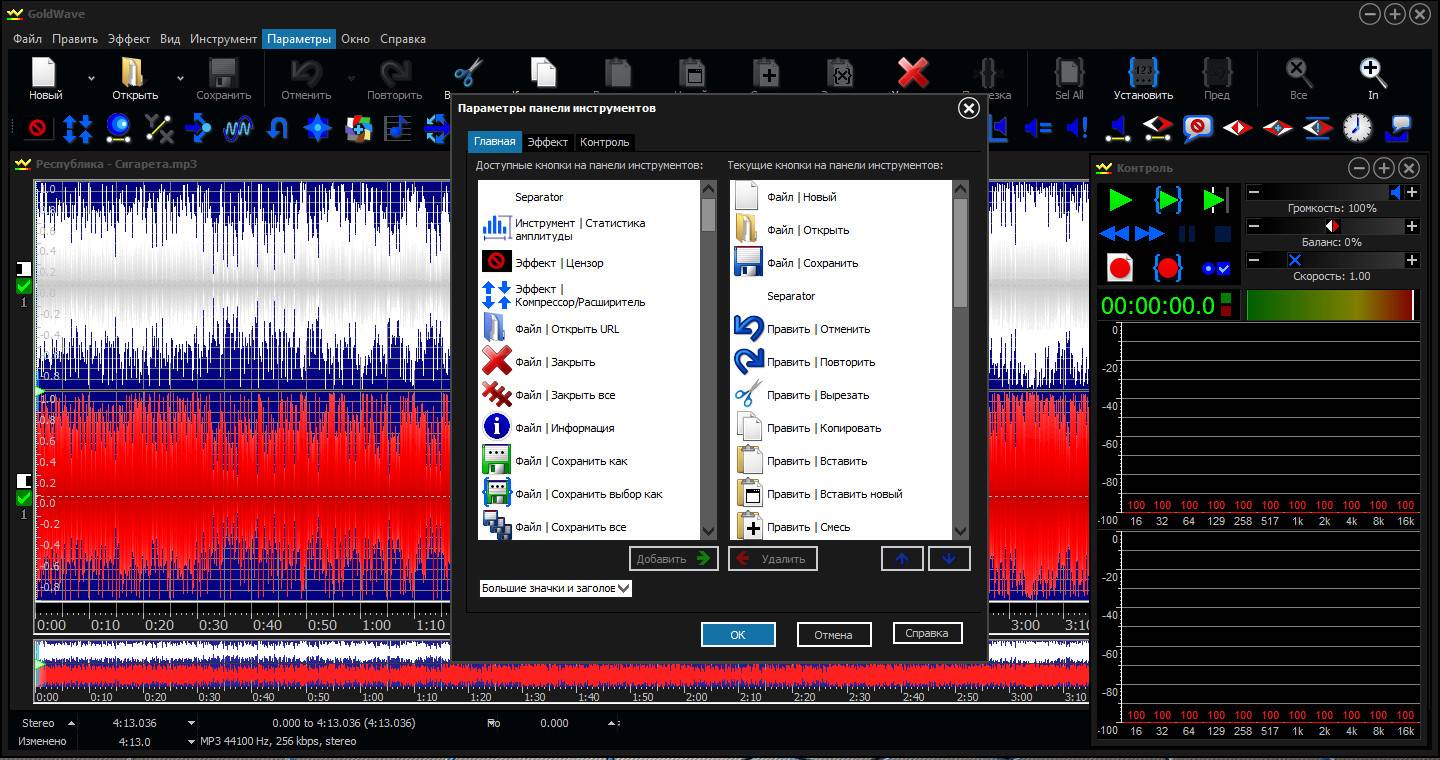This screenshot has width=1440, height=760.
Task: Open the Файл menu
Action: (28, 39)
